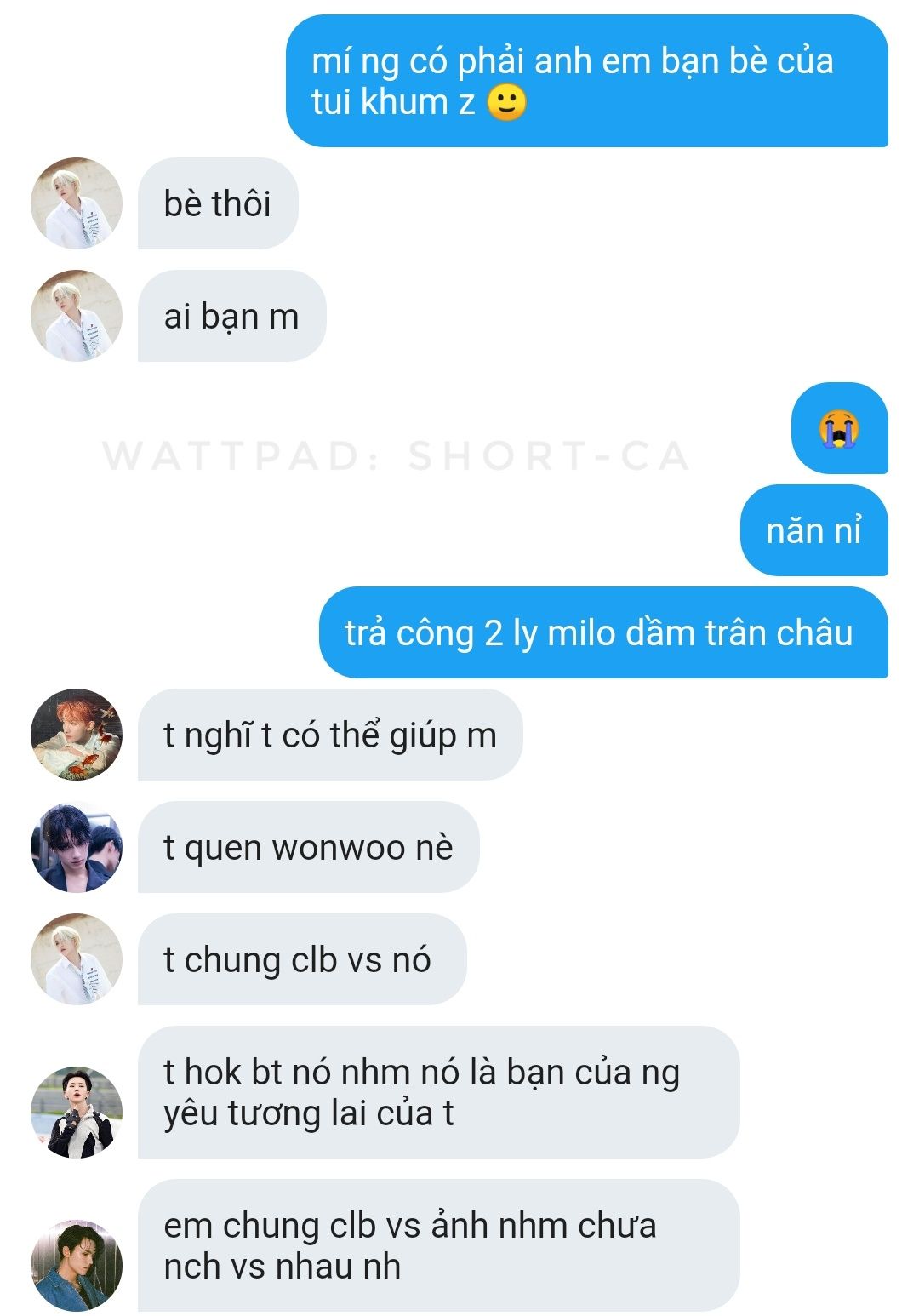919x1316 pixels.
Task: Open profile picture beside 't nghĩ t có thể giúp m'
Action: [77, 735]
